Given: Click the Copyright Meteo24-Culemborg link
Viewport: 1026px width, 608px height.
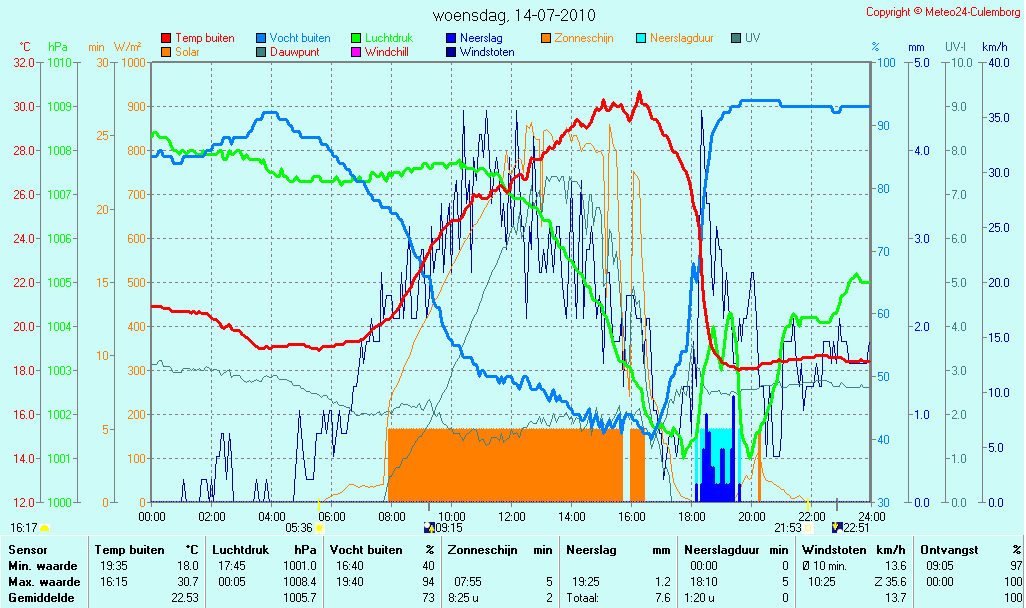Looking at the screenshot, I should [943, 12].
